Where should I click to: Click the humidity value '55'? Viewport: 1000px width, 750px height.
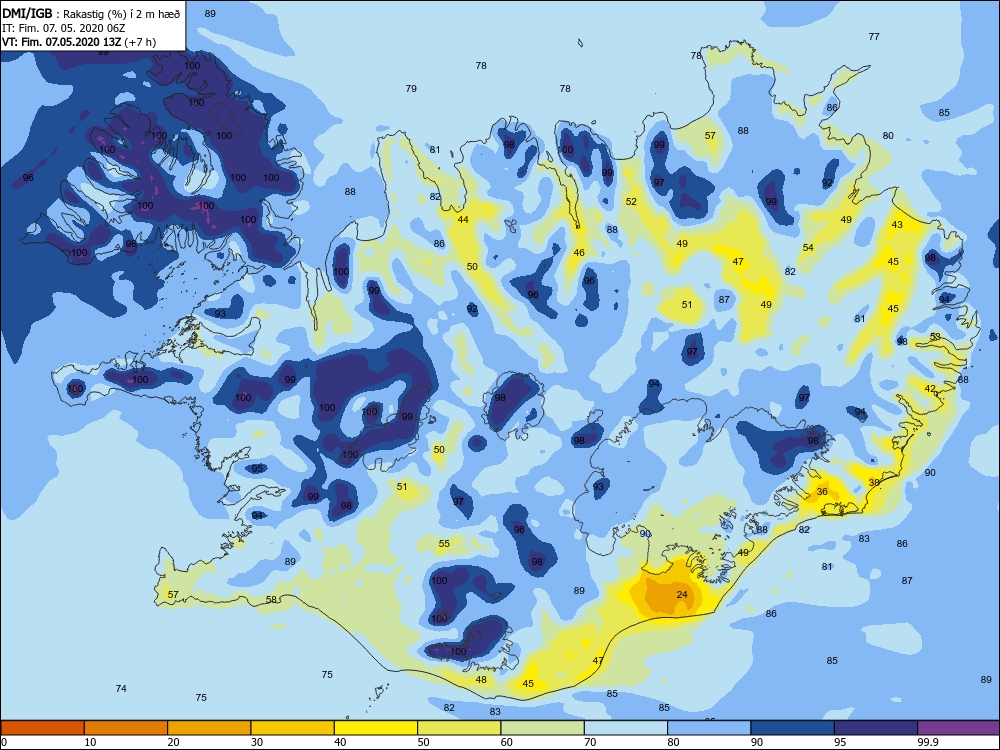[x=445, y=543]
